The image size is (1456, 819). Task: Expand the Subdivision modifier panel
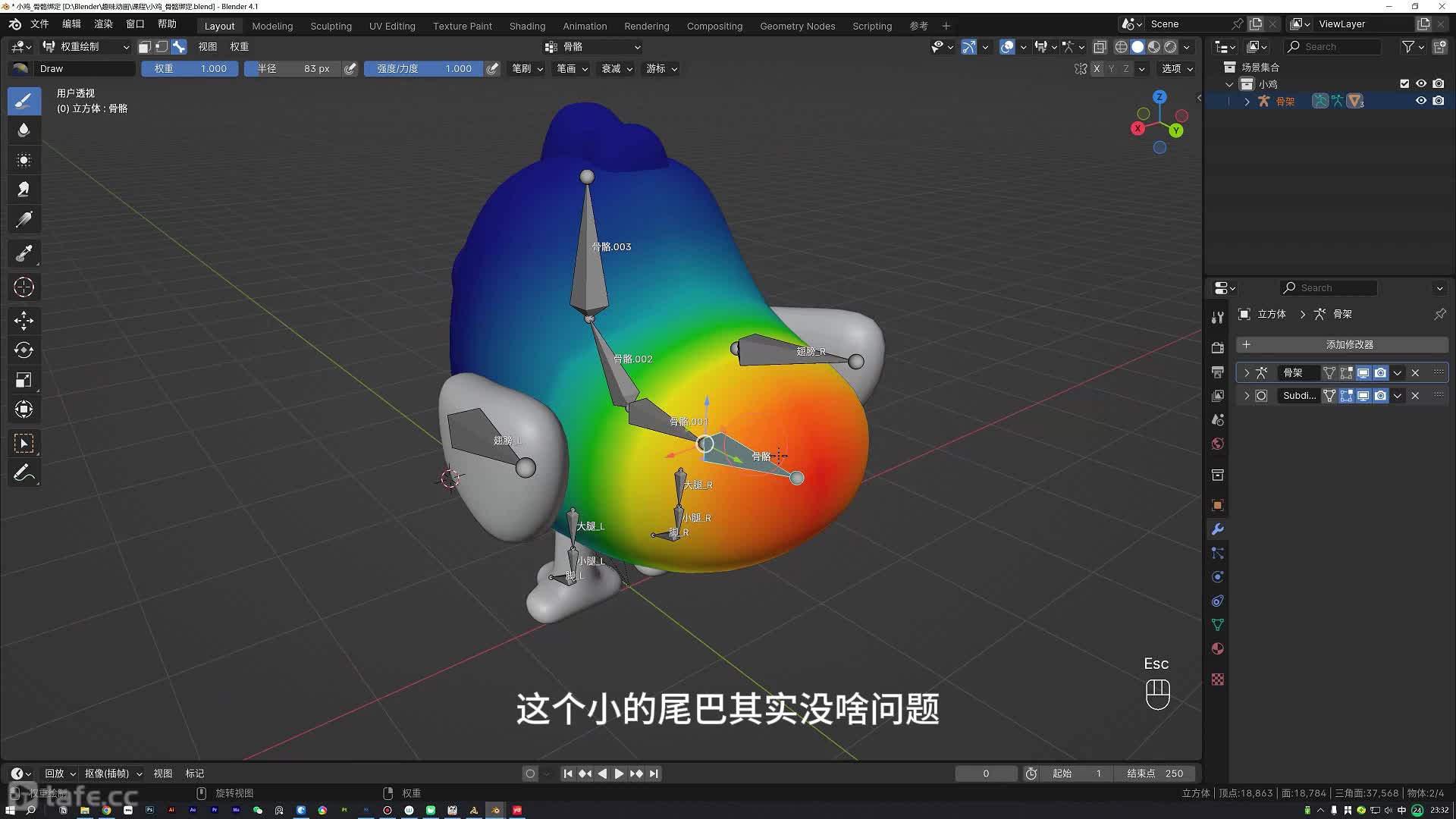click(x=1247, y=396)
